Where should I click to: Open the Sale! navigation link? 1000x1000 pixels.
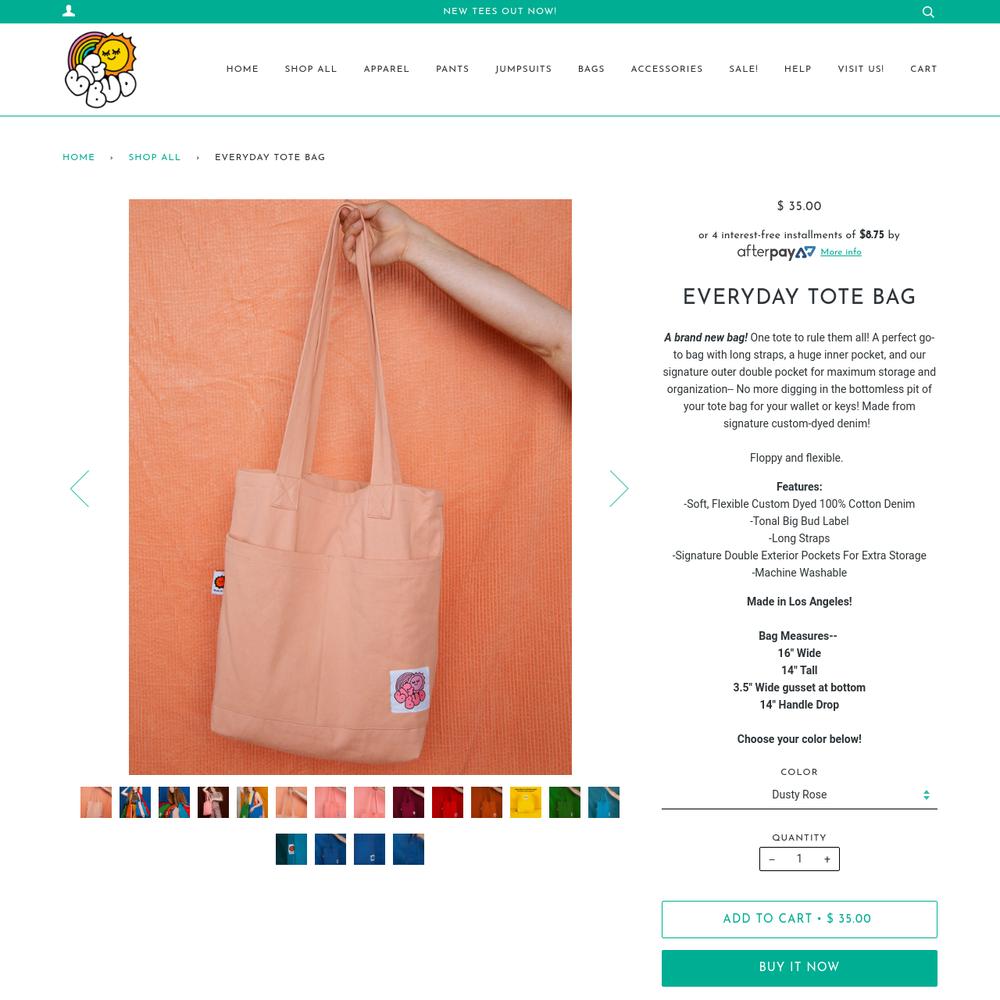tap(744, 69)
